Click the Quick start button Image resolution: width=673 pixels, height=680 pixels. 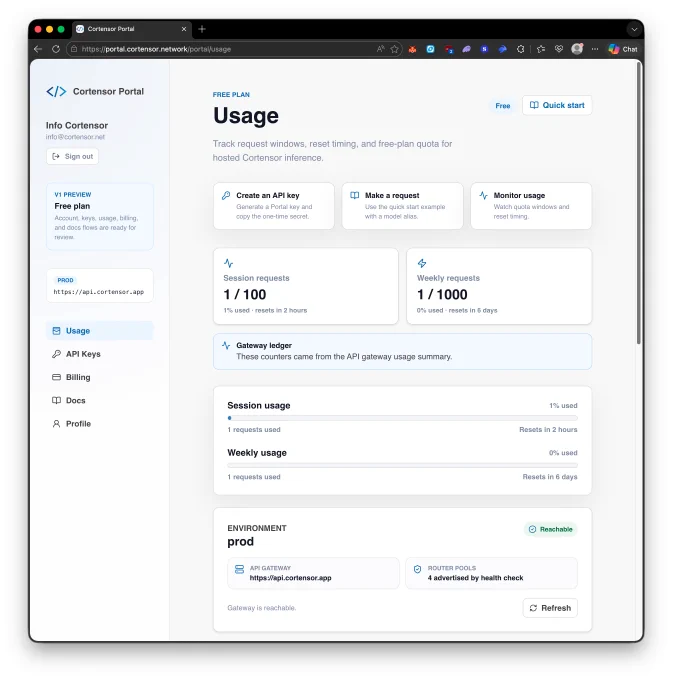pyautogui.click(x=557, y=105)
